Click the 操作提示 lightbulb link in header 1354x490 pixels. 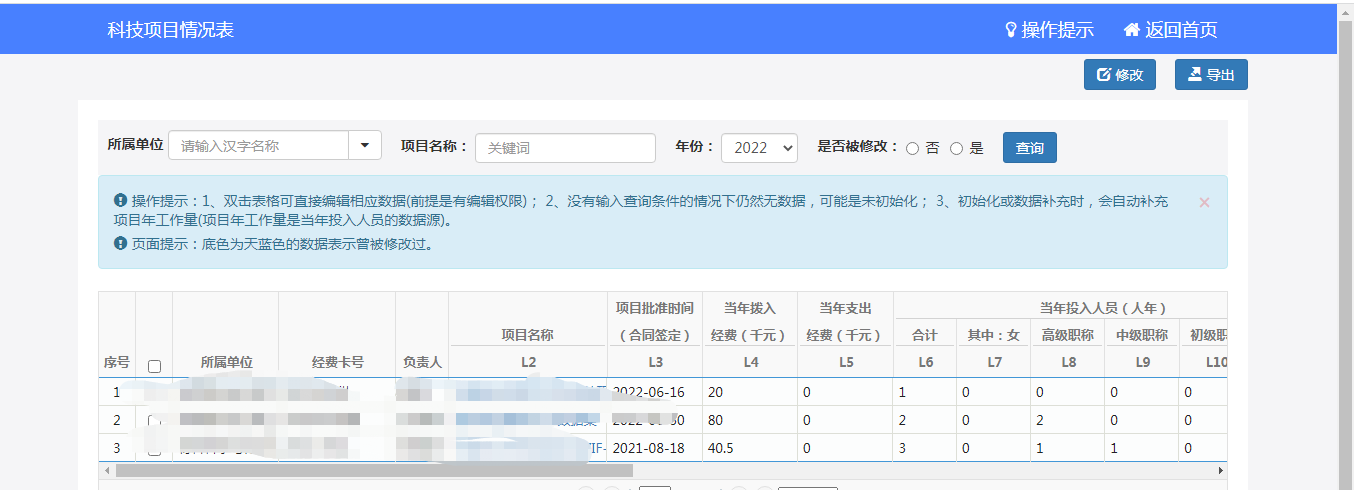click(x=1048, y=30)
